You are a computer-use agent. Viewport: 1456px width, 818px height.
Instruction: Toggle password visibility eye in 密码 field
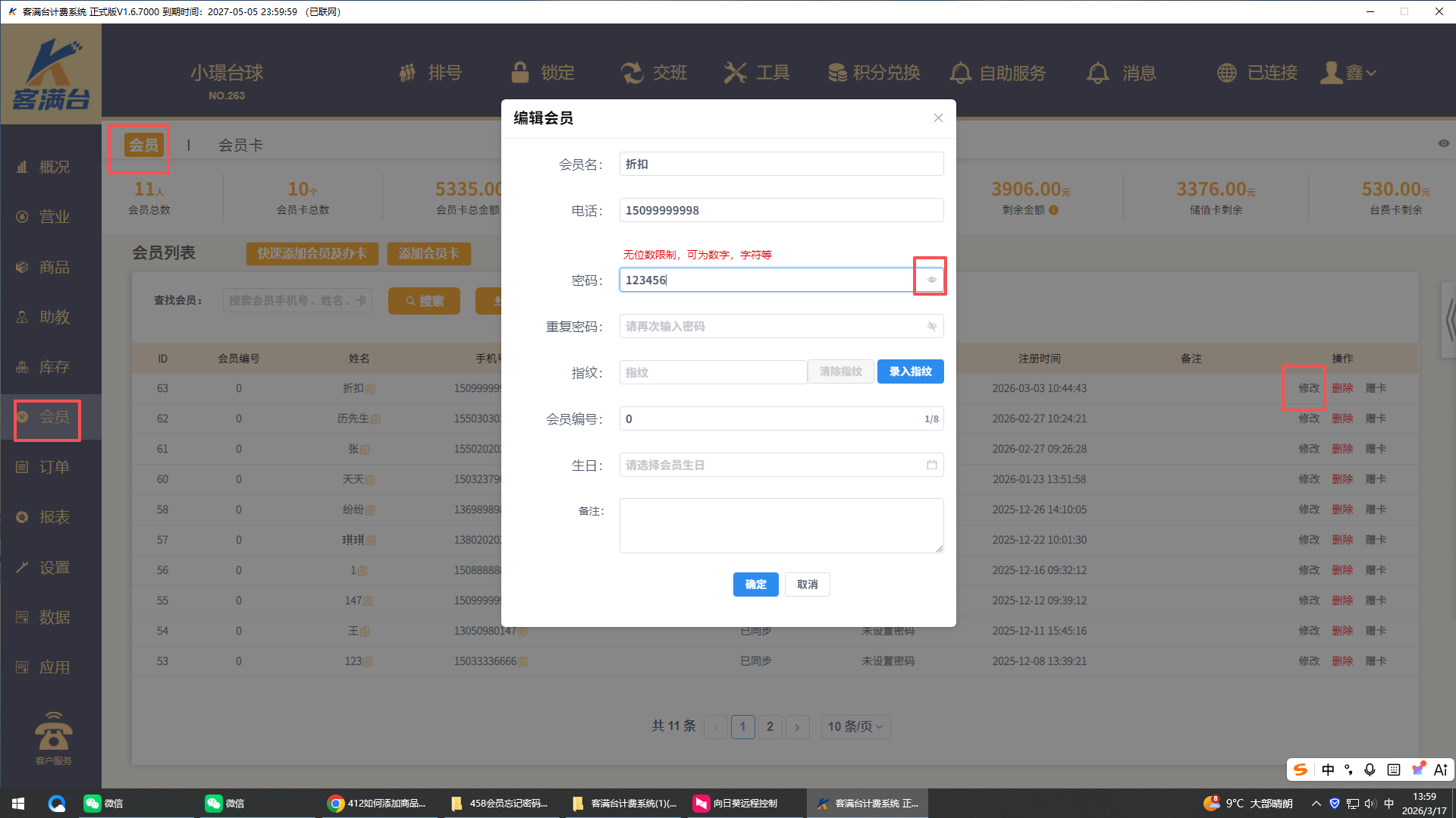(931, 280)
